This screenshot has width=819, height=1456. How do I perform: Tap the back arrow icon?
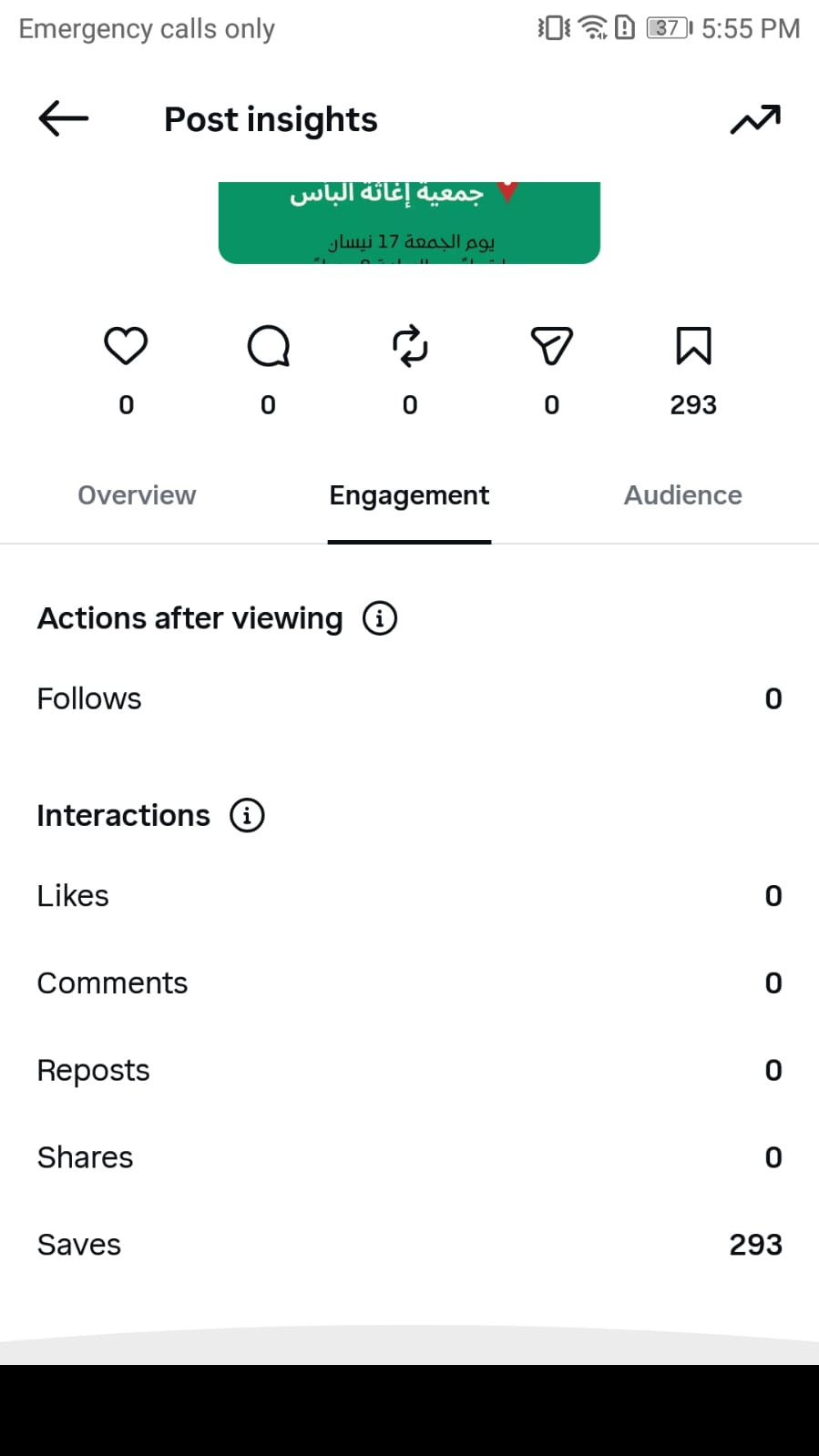coord(63,118)
